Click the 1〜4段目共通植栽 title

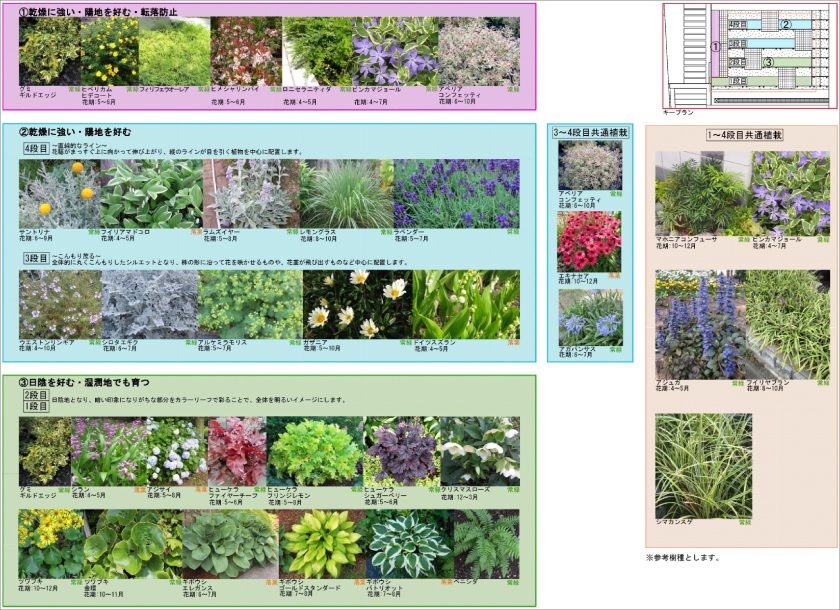[x=745, y=135]
